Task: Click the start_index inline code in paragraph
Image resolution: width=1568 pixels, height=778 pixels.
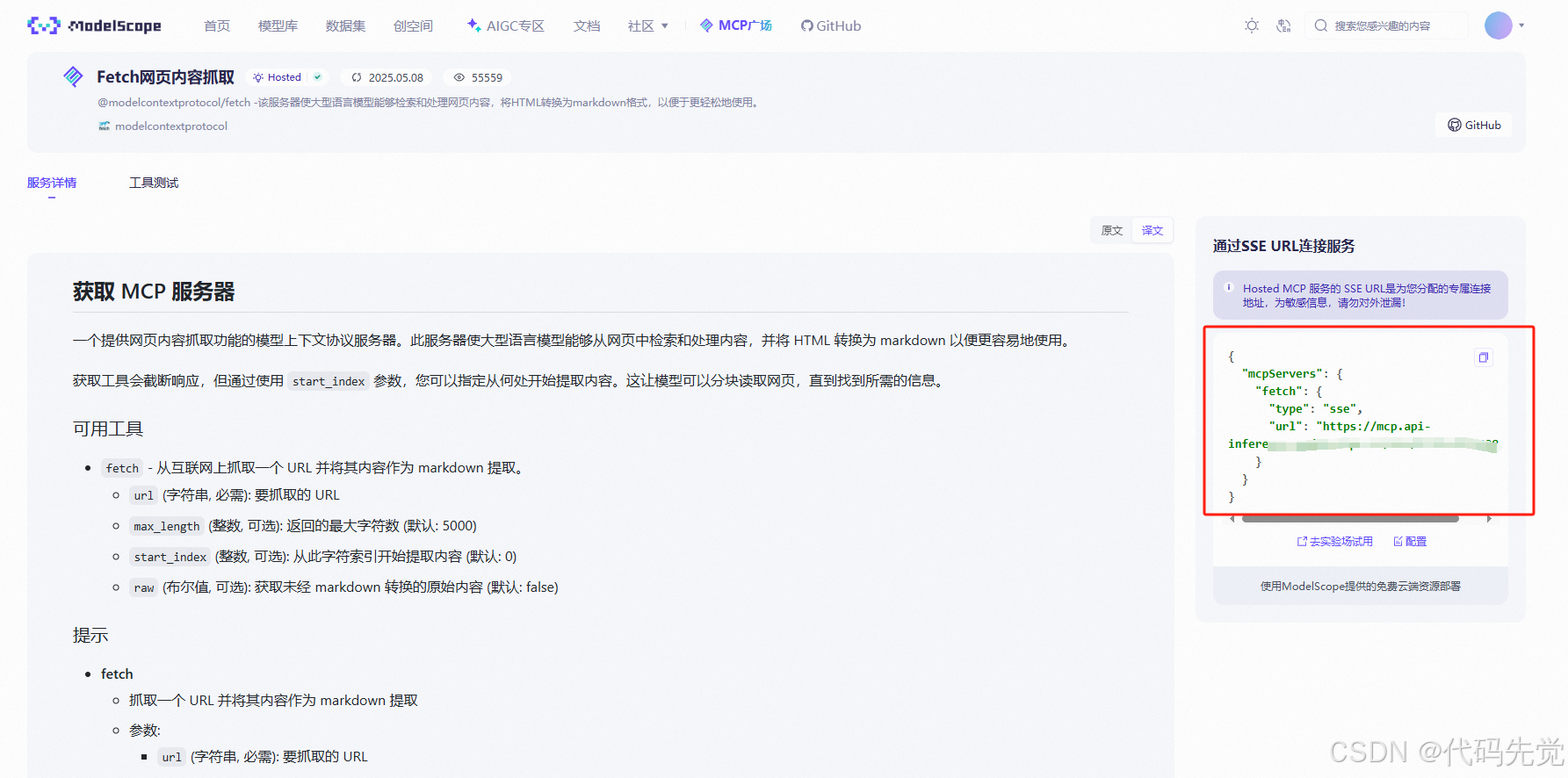Action: (x=329, y=381)
